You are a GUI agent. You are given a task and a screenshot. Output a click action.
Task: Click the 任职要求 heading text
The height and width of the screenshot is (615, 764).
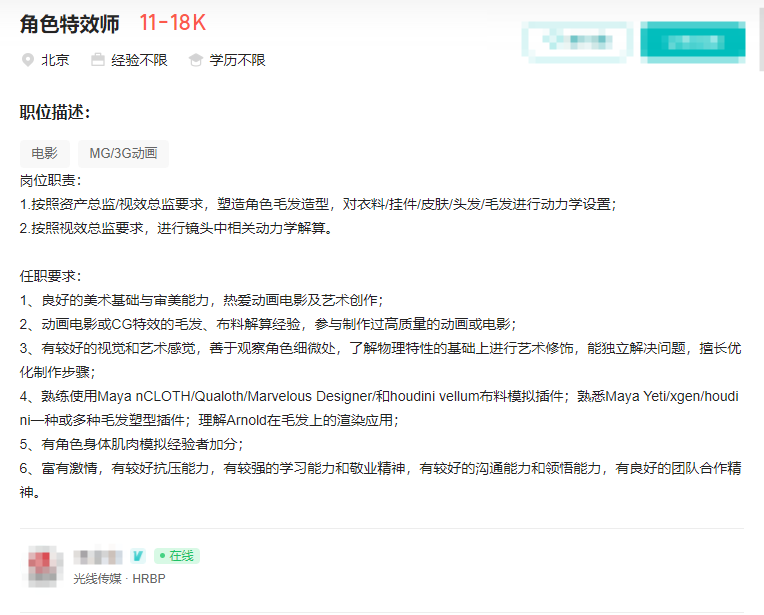(x=50, y=276)
